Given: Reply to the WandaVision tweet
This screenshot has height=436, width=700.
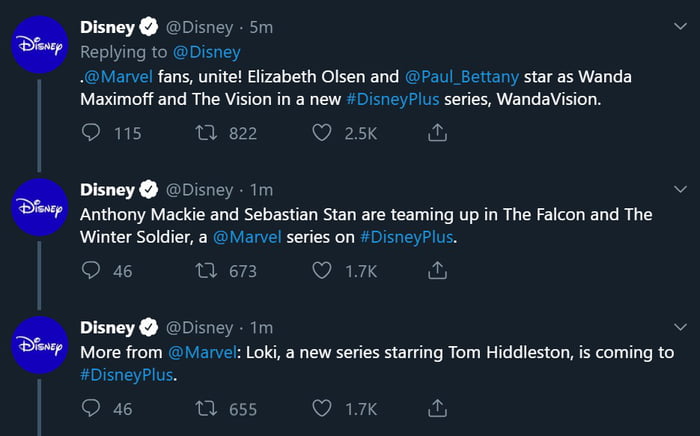Looking at the screenshot, I should pyautogui.click(x=91, y=133).
